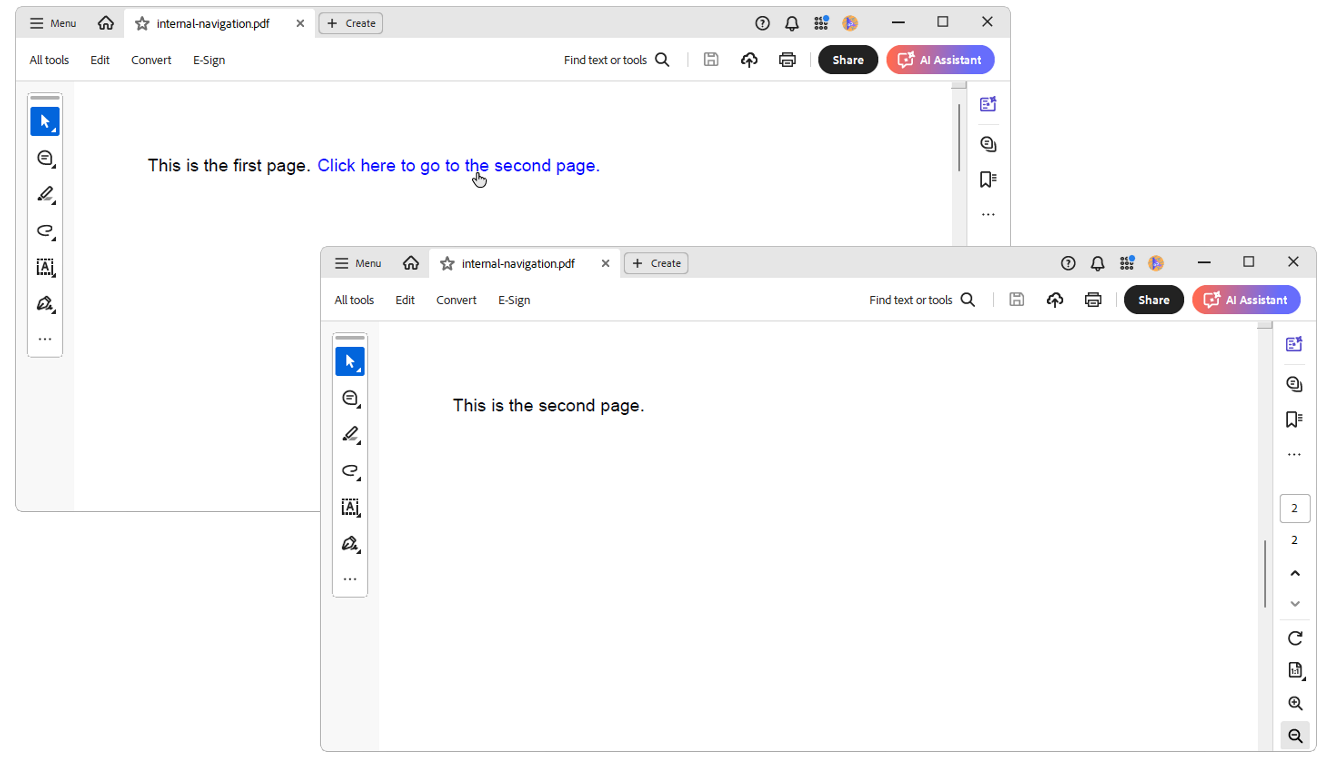Click the current page number box showing 2
The image size is (1324, 758).
point(1294,508)
